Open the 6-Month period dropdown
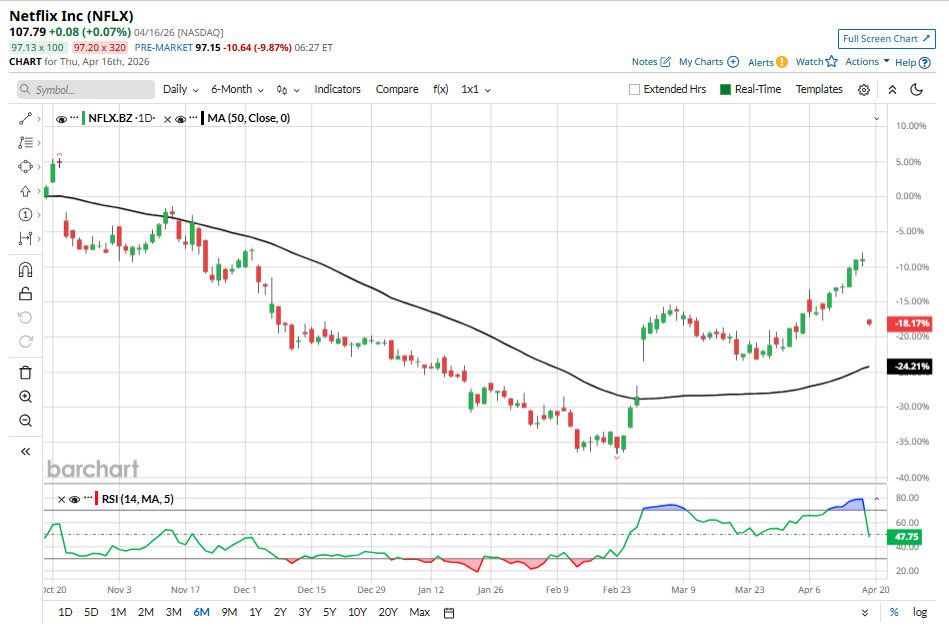The width and height of the screenshot is (949, 640). click(x=237, y=89)
